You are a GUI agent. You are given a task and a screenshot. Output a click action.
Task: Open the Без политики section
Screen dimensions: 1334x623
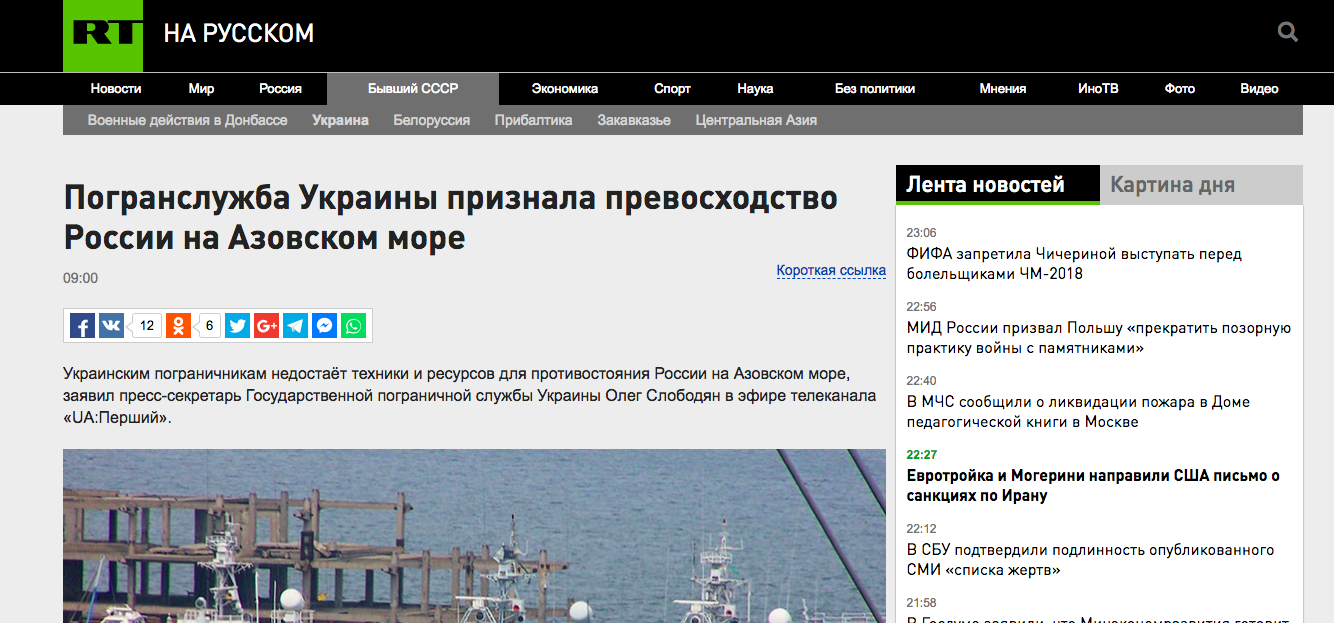click(x=875, y=88)
